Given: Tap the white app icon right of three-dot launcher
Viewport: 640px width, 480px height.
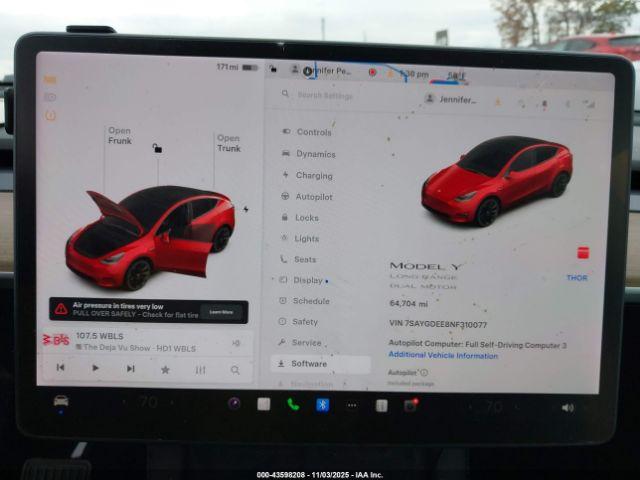Looking at the screenshot, I should [x=381, y=406].
